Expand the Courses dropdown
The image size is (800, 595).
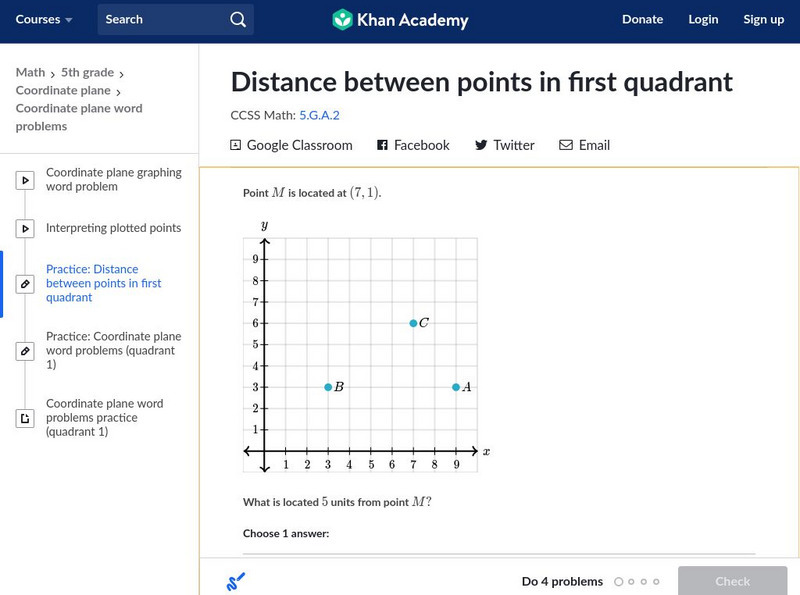44,19
